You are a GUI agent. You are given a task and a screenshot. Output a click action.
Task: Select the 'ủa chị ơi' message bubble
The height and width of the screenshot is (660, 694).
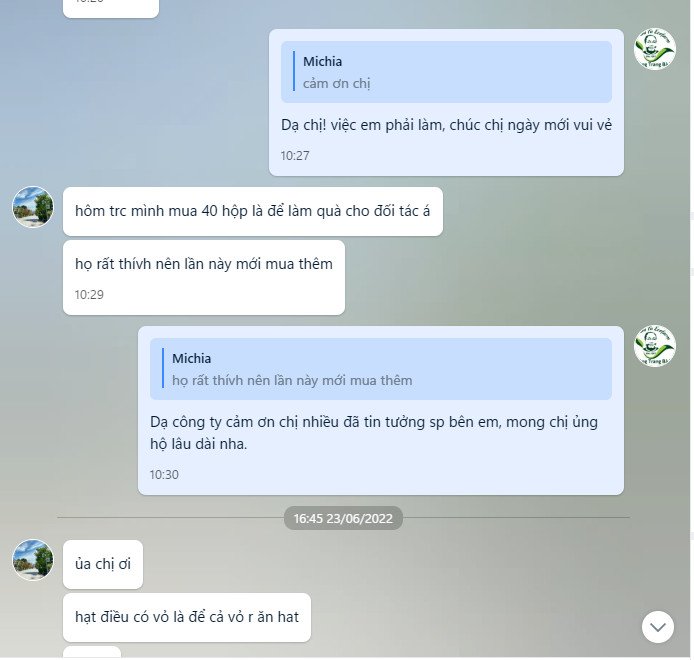click(103, 564)
